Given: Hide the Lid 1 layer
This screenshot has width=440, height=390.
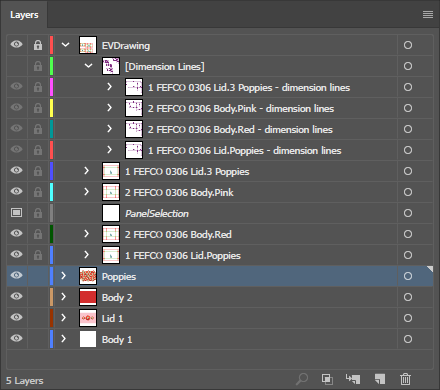Looking at the screenshot, I should [16, 317].
